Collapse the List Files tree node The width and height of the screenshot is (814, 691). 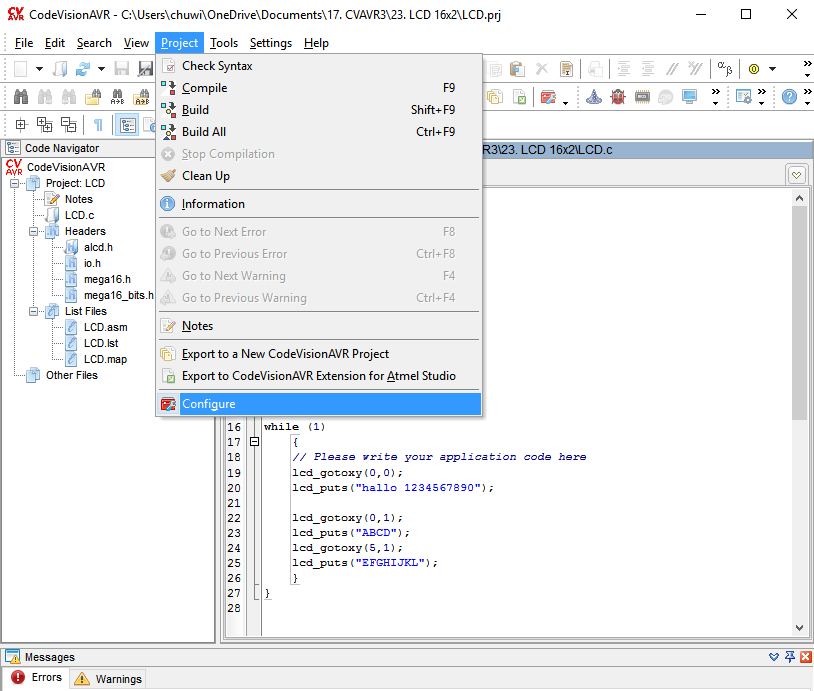[33, 311]
